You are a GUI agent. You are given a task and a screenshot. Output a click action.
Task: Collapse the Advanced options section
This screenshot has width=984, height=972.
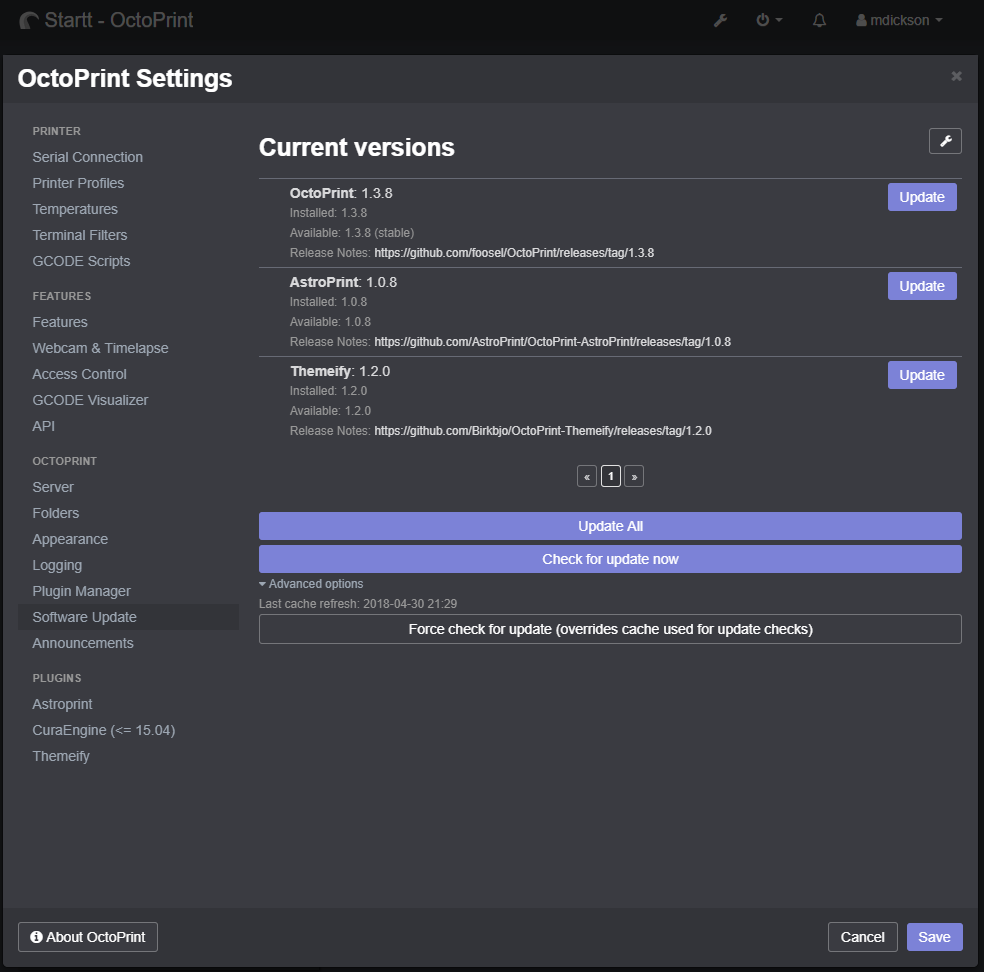(x=311, y=584)
